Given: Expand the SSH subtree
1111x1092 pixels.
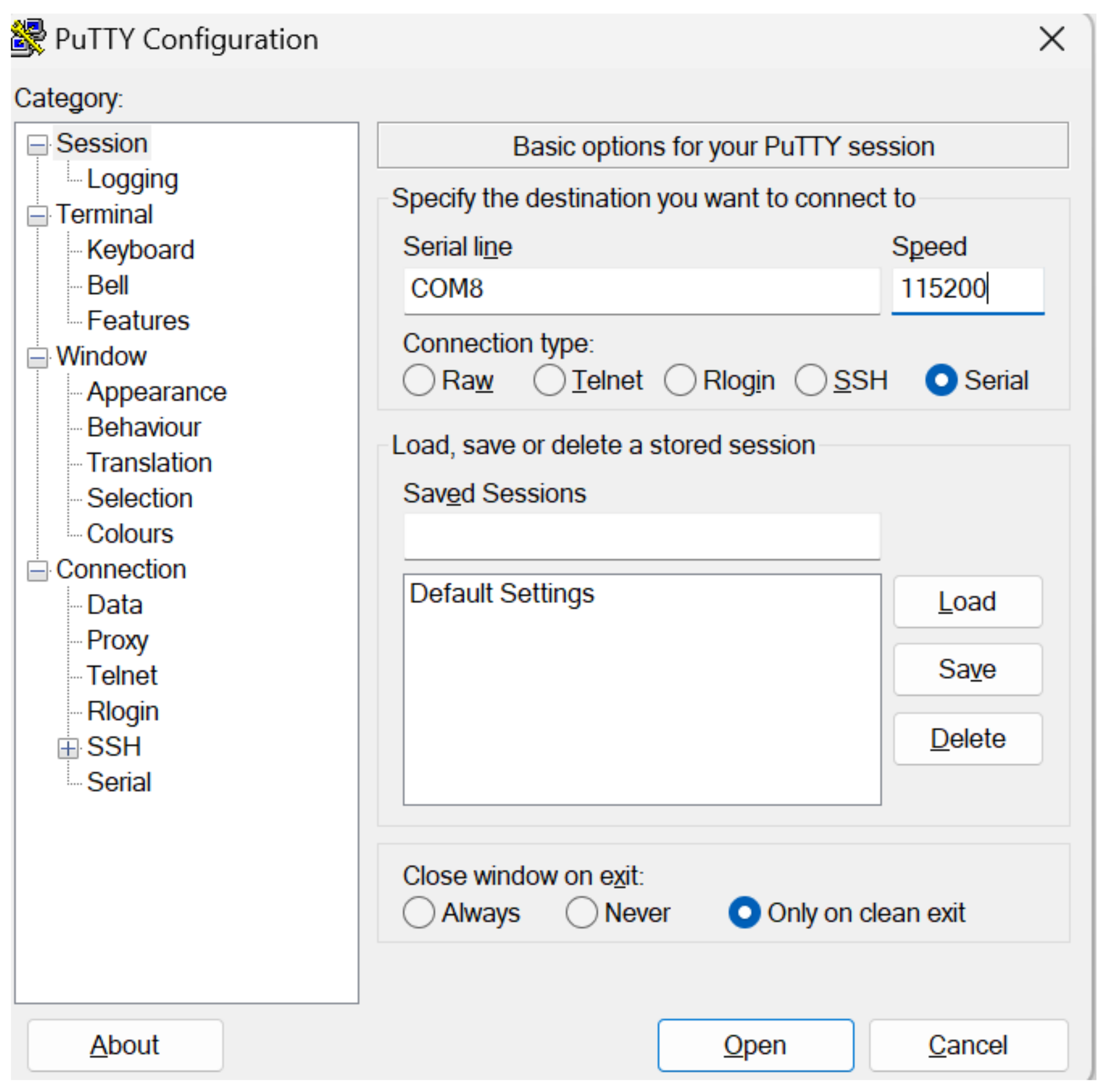Looking at the screenshot, I should point(68,748).
